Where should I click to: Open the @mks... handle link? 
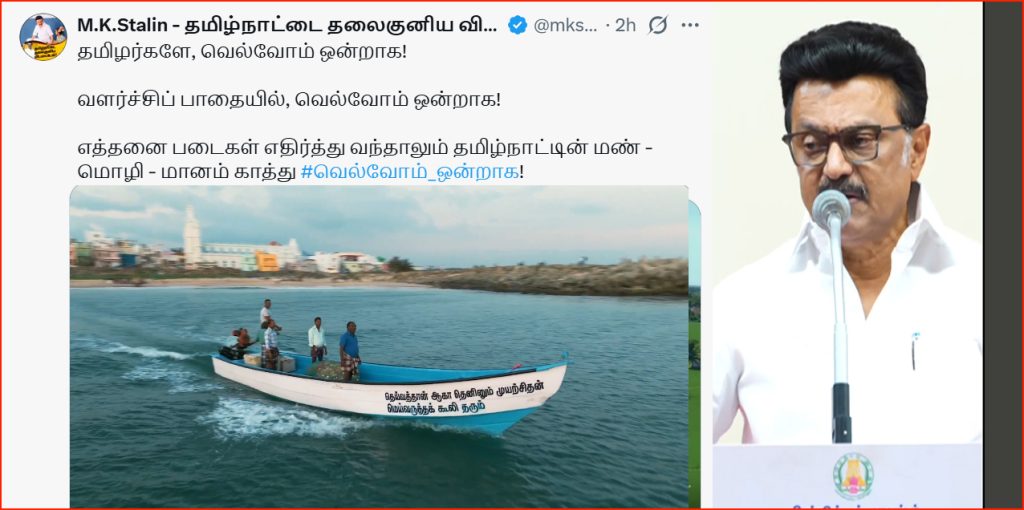[x=565, y=25]
